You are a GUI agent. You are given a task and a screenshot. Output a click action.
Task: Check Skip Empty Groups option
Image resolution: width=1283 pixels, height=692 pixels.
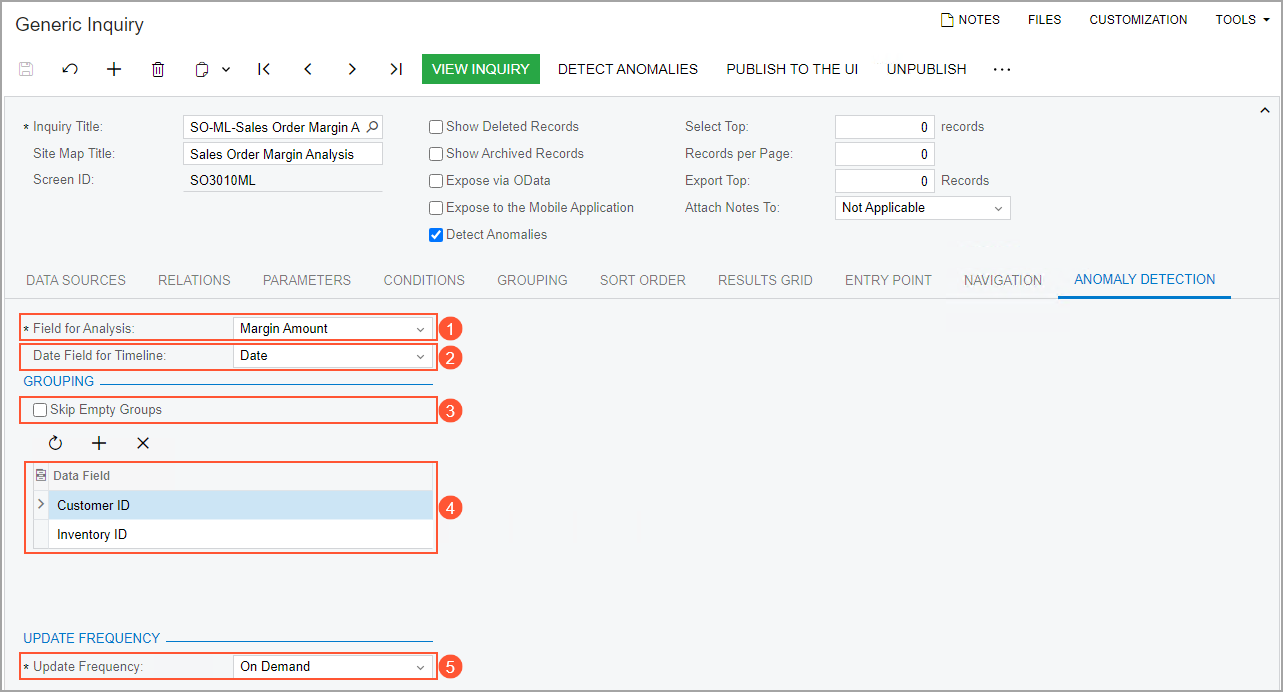pos(40,410)
